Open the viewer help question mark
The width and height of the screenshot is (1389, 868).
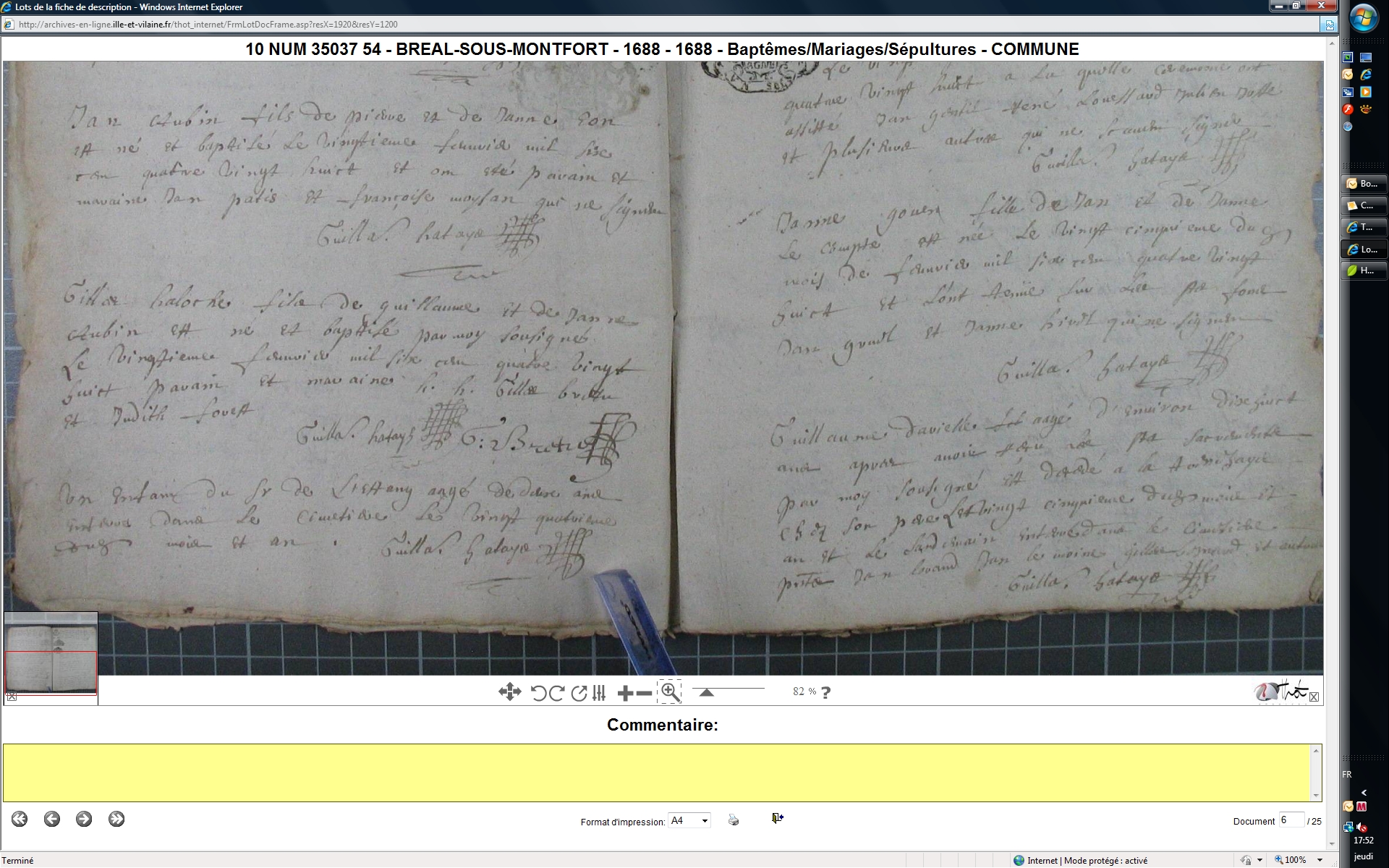click(826, 692)
